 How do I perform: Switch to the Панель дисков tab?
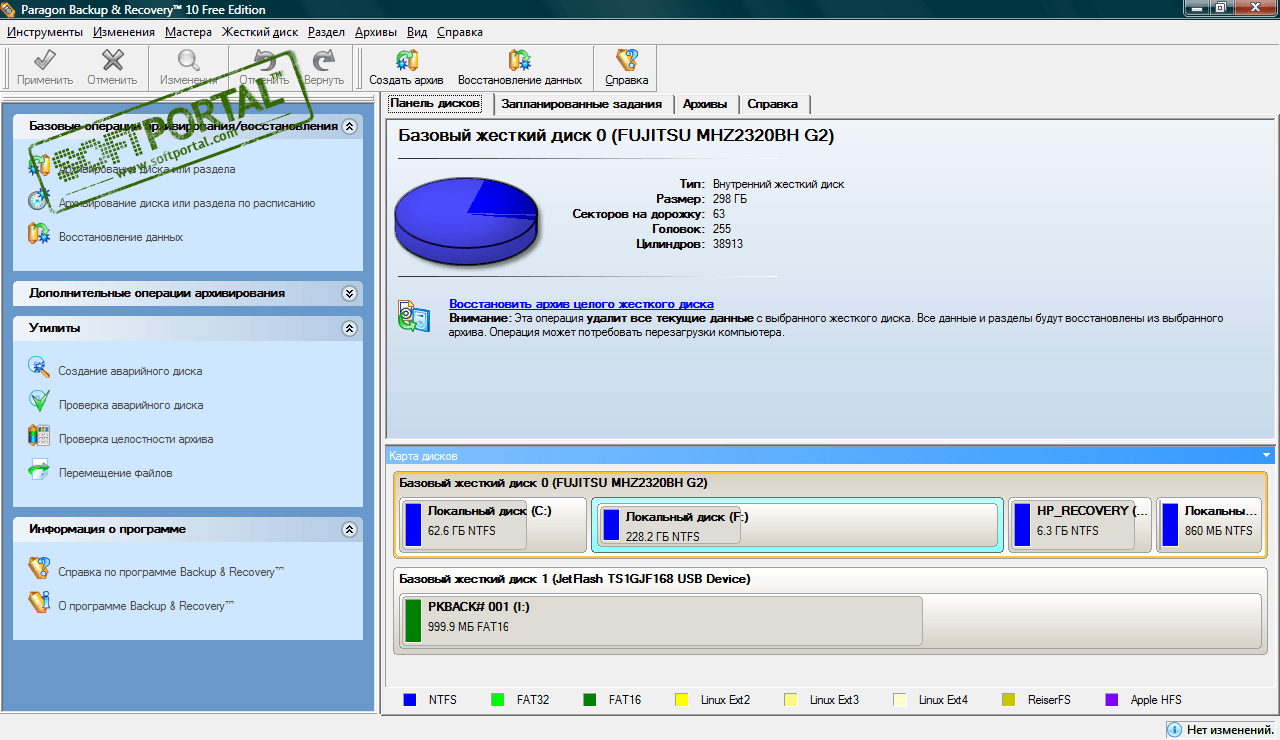(x=436, y=103)
